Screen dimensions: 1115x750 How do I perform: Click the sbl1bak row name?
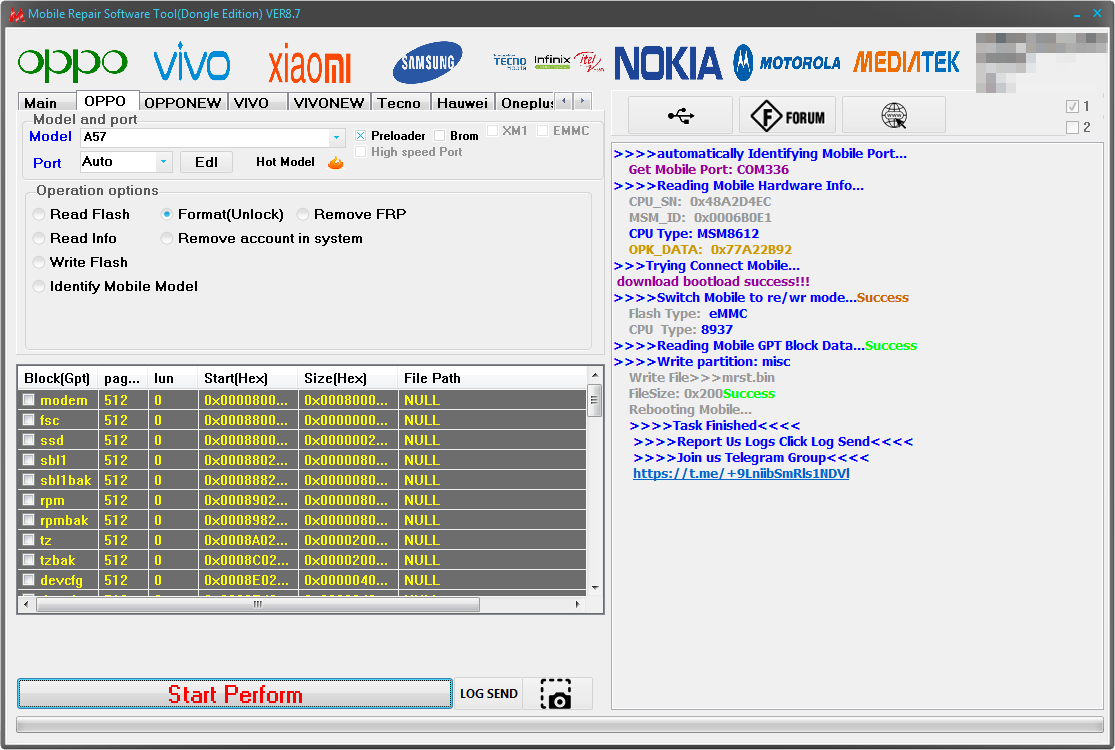tap(65, 481)
